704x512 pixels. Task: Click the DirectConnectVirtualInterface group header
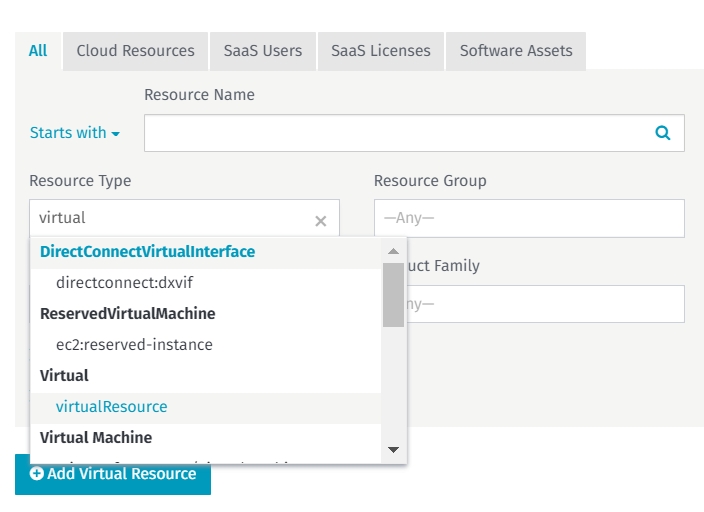[x=147, y=252]
